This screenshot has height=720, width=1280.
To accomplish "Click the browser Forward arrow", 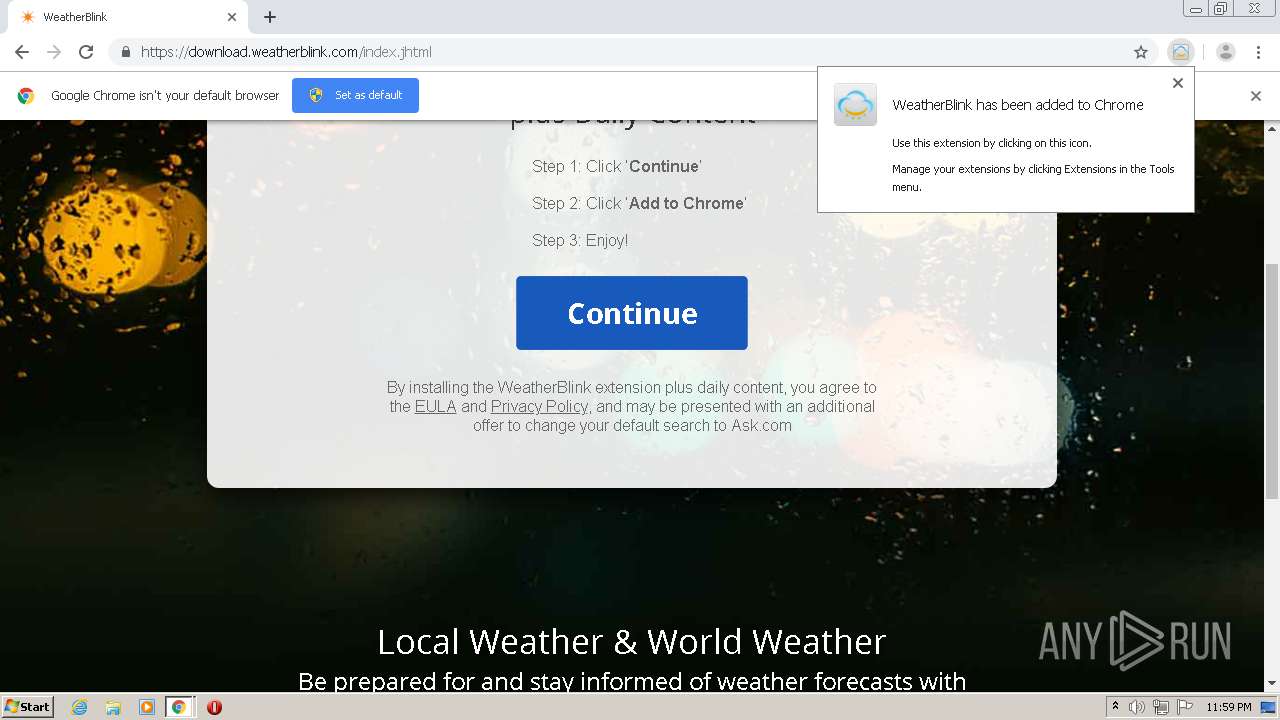I will pos(54,52).
